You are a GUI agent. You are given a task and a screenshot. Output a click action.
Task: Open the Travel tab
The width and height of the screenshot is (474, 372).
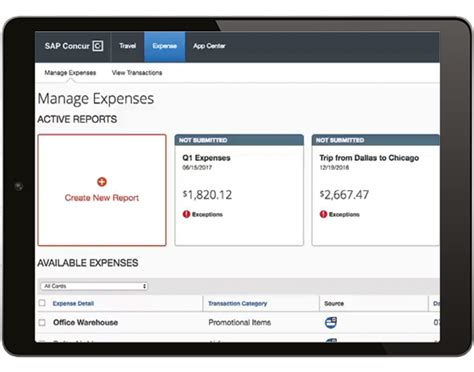tap(127, 46)
